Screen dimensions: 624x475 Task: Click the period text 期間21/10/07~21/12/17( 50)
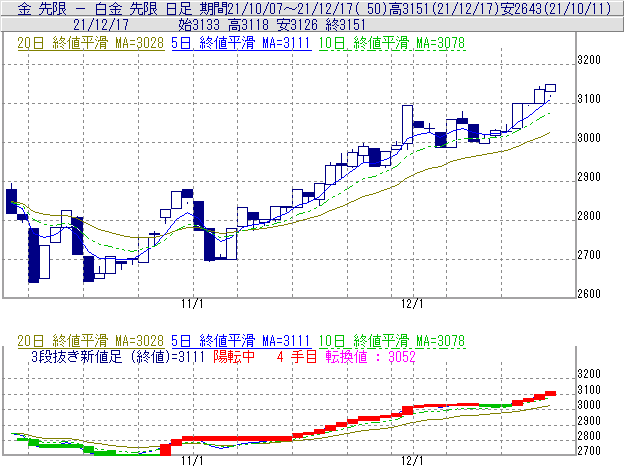(x=292, y=8)
